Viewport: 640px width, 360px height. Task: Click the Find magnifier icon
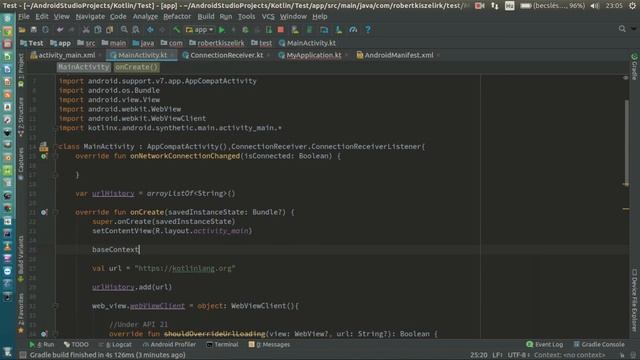click(x=124, y=29)
